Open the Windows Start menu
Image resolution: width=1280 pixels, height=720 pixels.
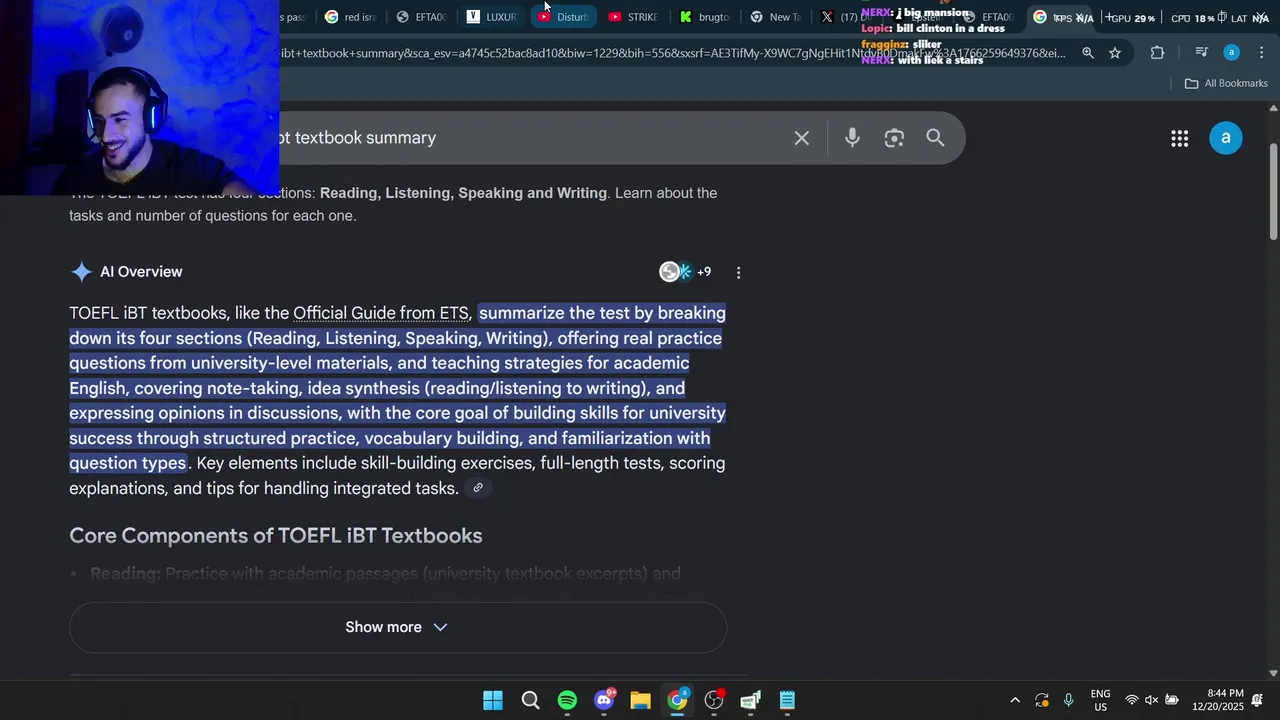493,700
